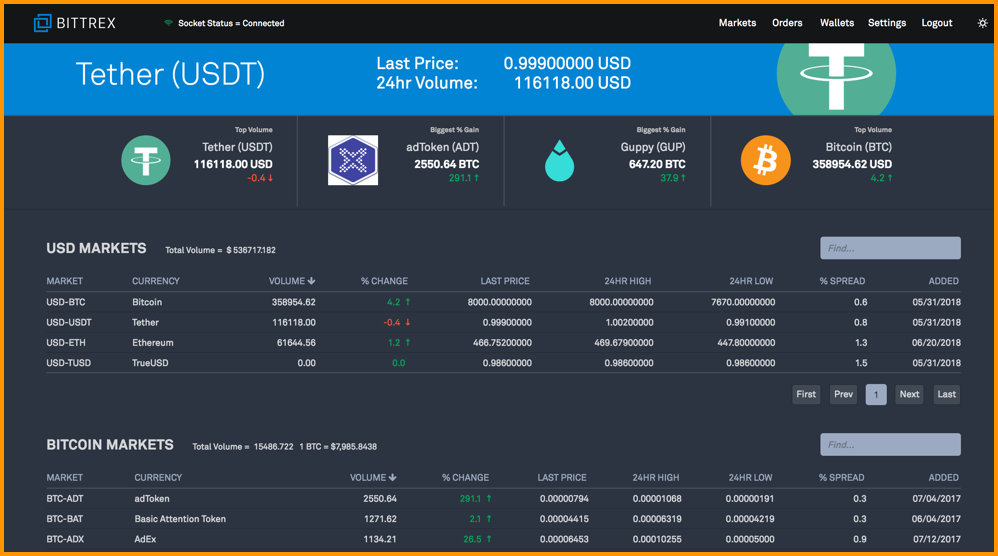
Task: Click Guppy (GUP) Biggest Gain card title
Action: pos(653,147)
